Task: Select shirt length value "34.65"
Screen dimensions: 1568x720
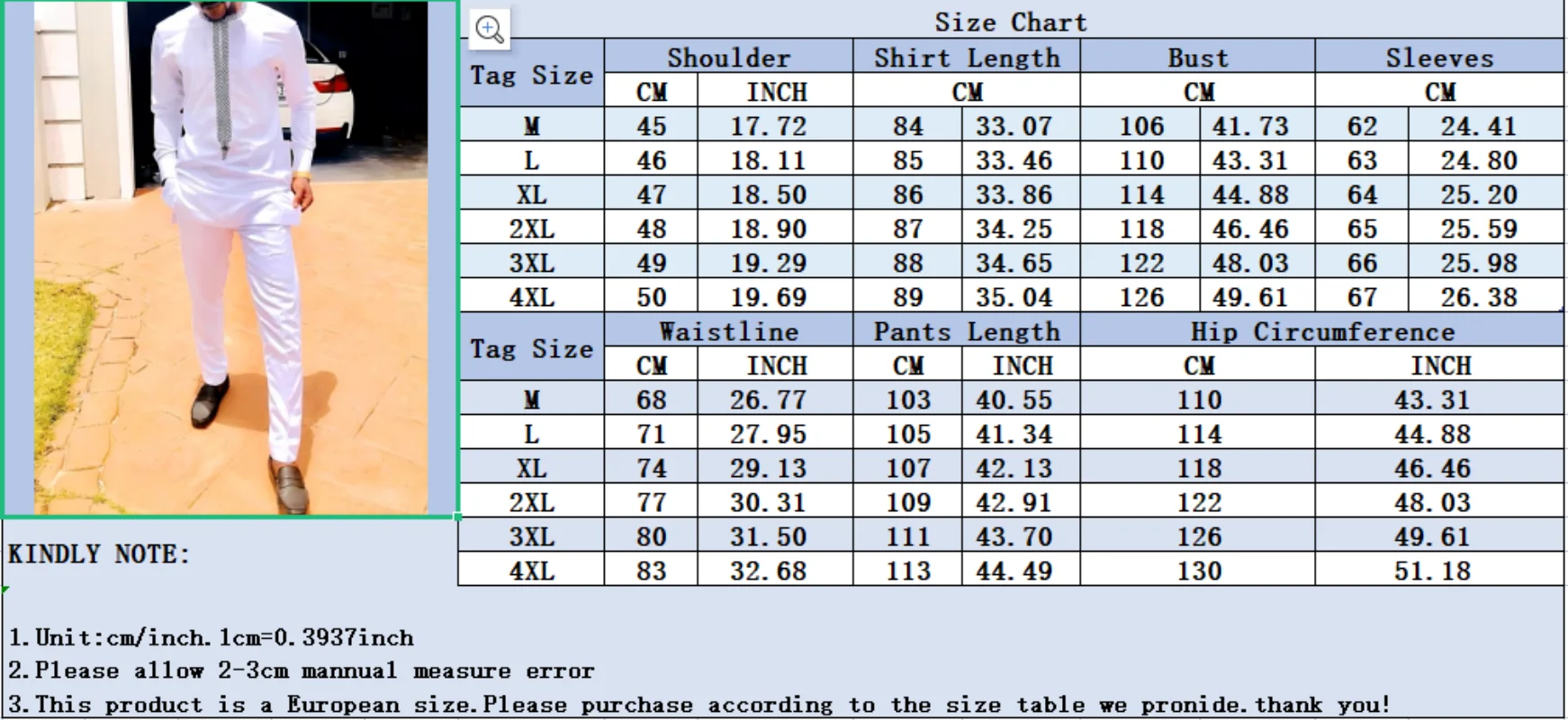Action: [1014, 263]
